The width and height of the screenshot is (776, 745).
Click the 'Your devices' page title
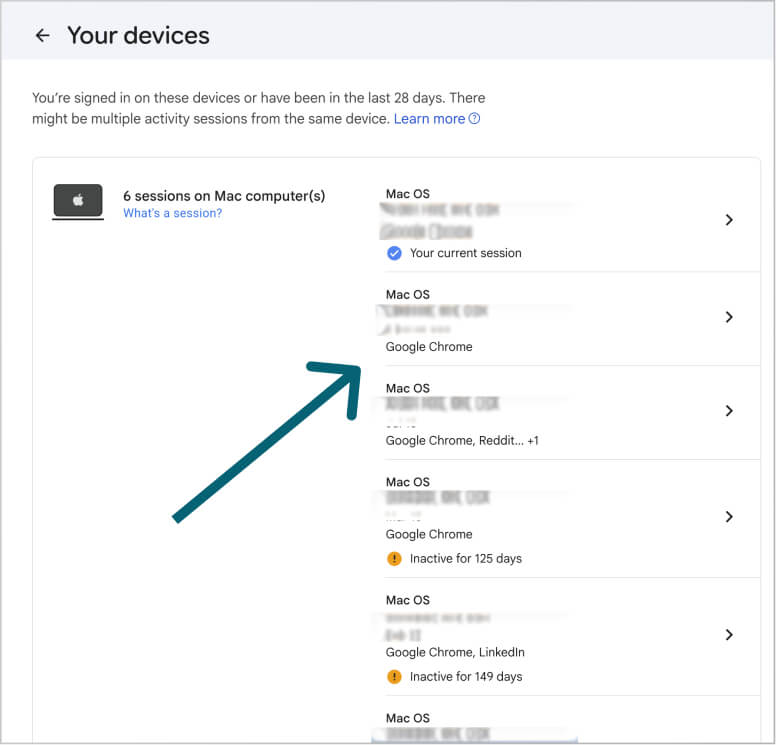pos(139,36)
